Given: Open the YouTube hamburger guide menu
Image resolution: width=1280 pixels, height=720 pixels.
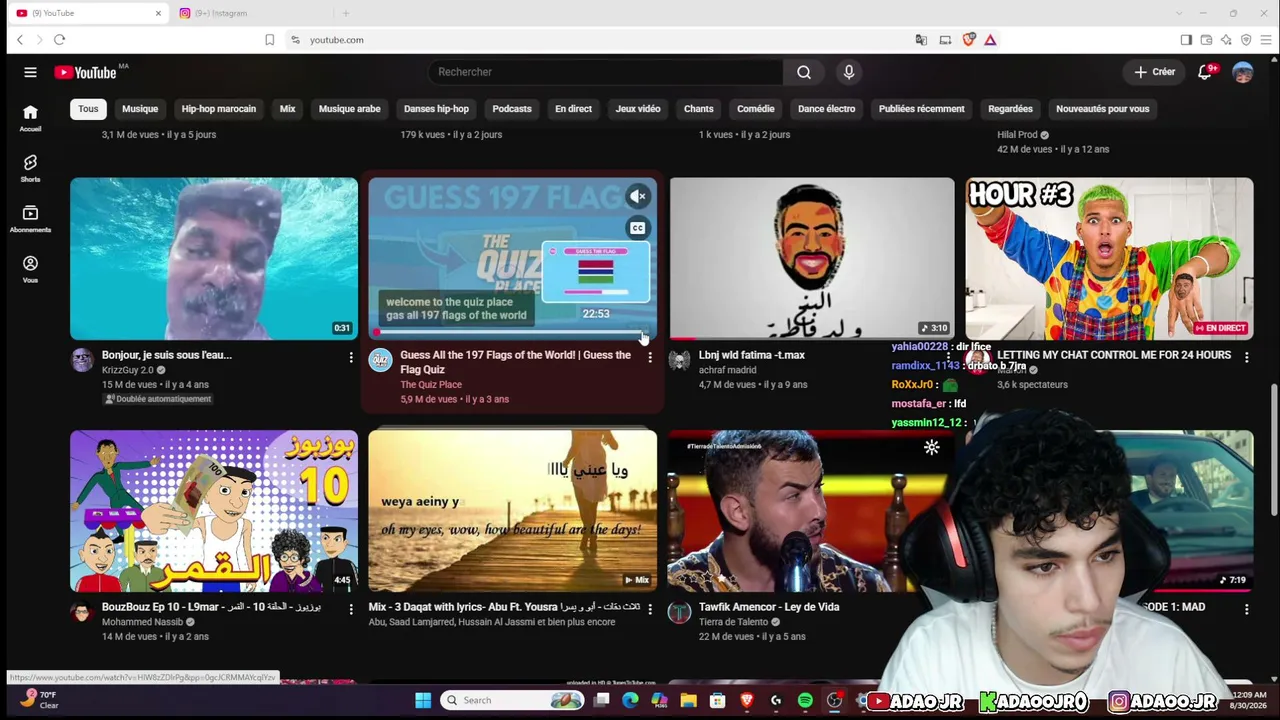Looking at the screenshot, I should 30,72.
